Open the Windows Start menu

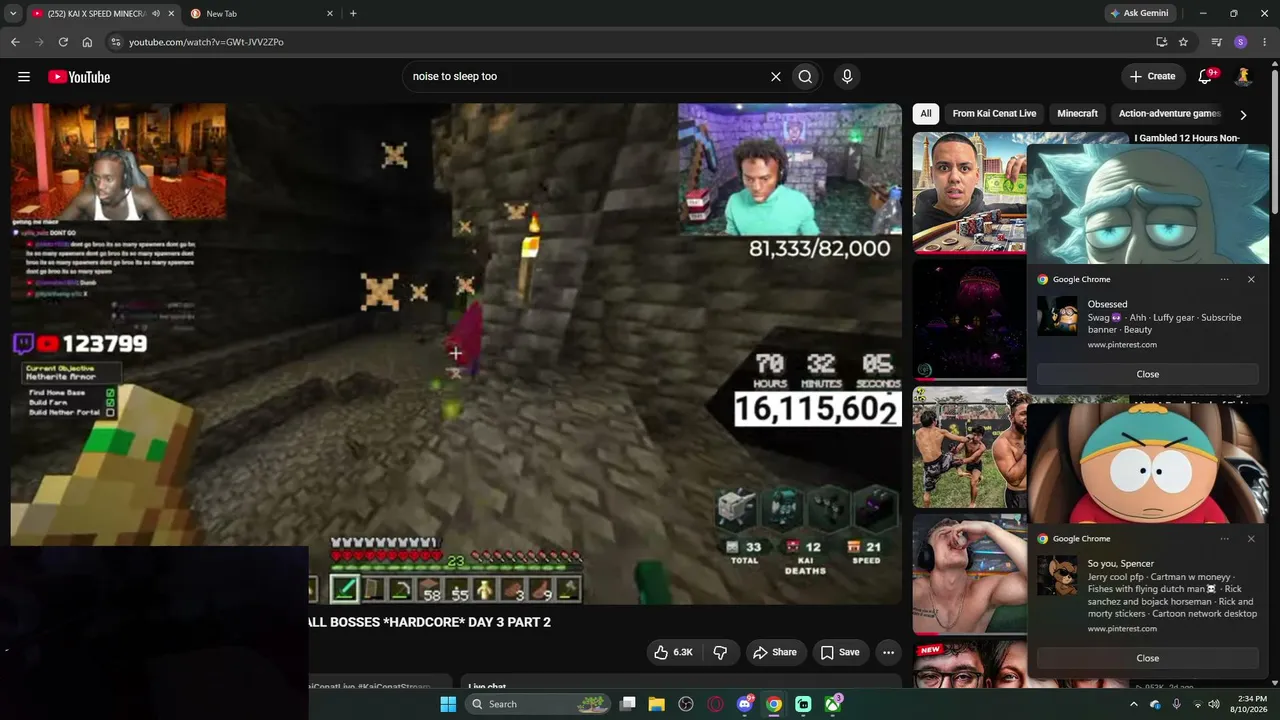click(448, 704)
